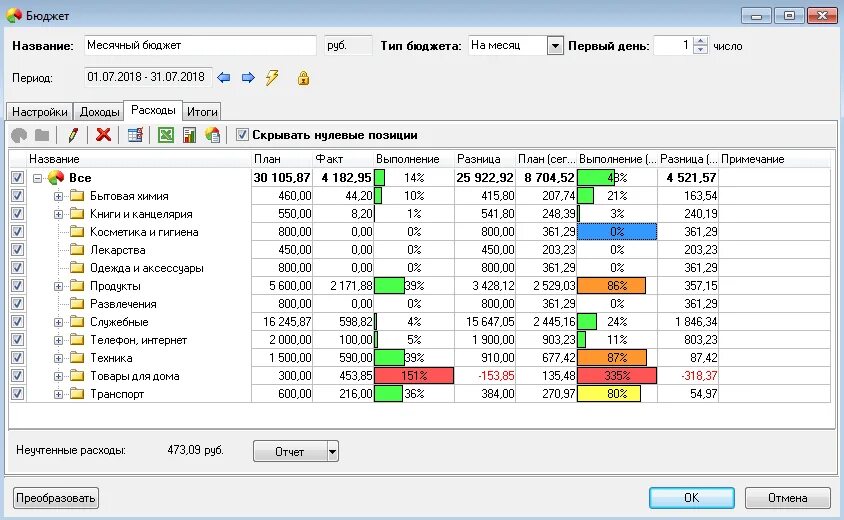Uncheck the Все row checkbox
The height and width of the screenshot is (520, 844).
(x=17, y=178)
